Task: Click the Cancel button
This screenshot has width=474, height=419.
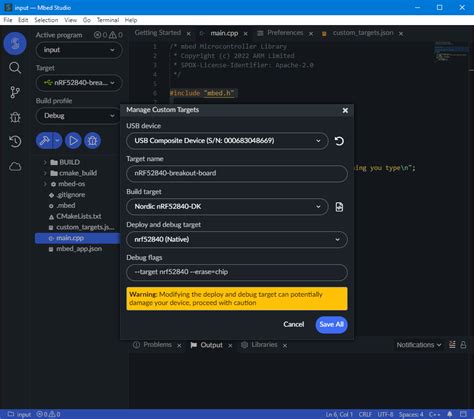Action: [293, 324]
